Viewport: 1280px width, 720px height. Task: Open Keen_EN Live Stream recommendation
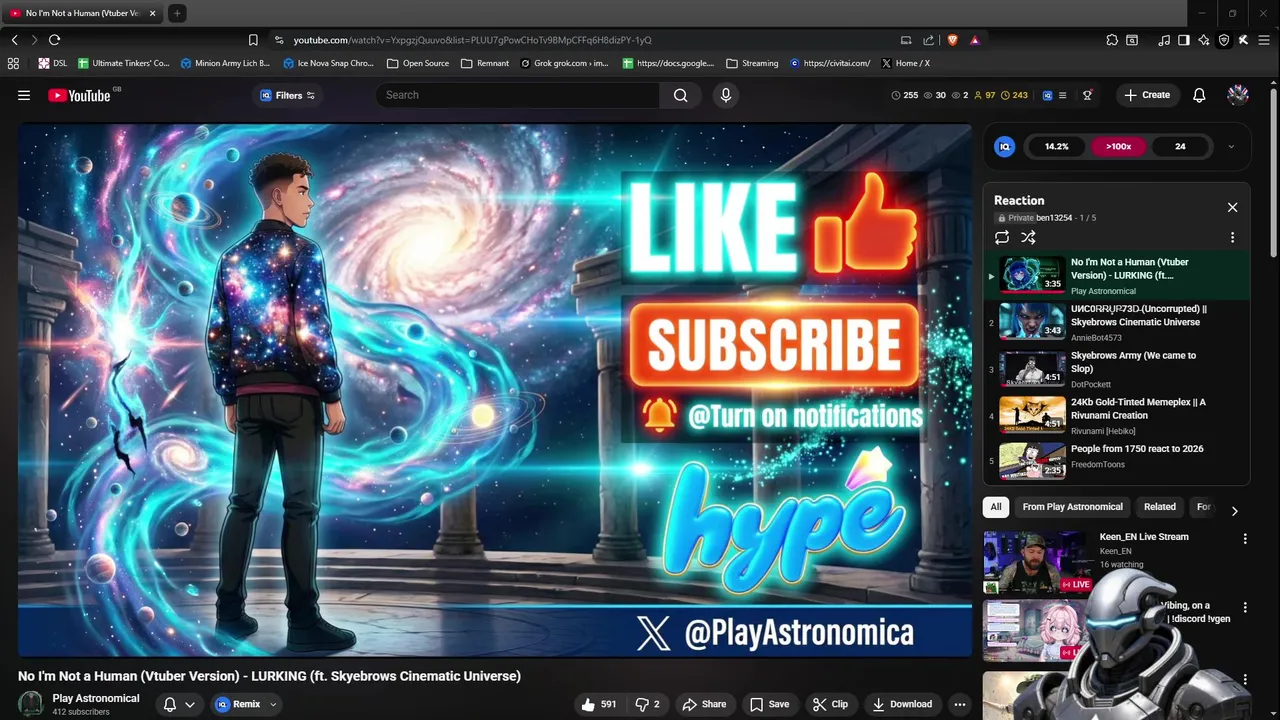[x=1144, y=537]
